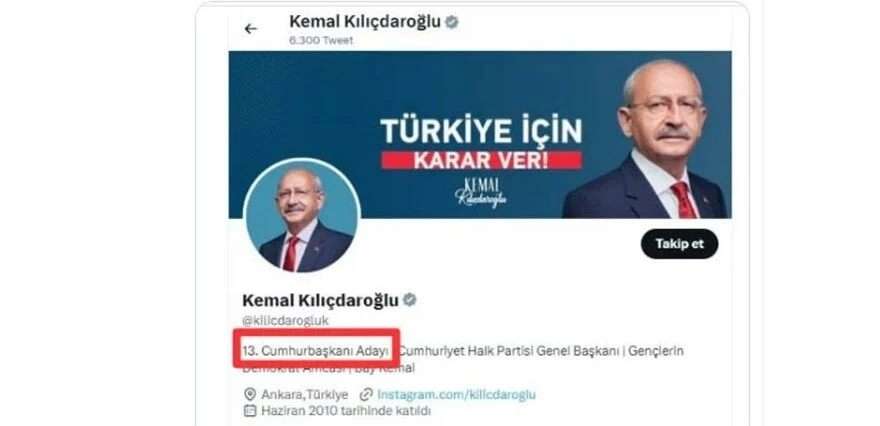This screenshot has width=880, height=426.
Task: Click the header title Kemal Kılıçdaroğlu at top
Action: tap(365, 21)
